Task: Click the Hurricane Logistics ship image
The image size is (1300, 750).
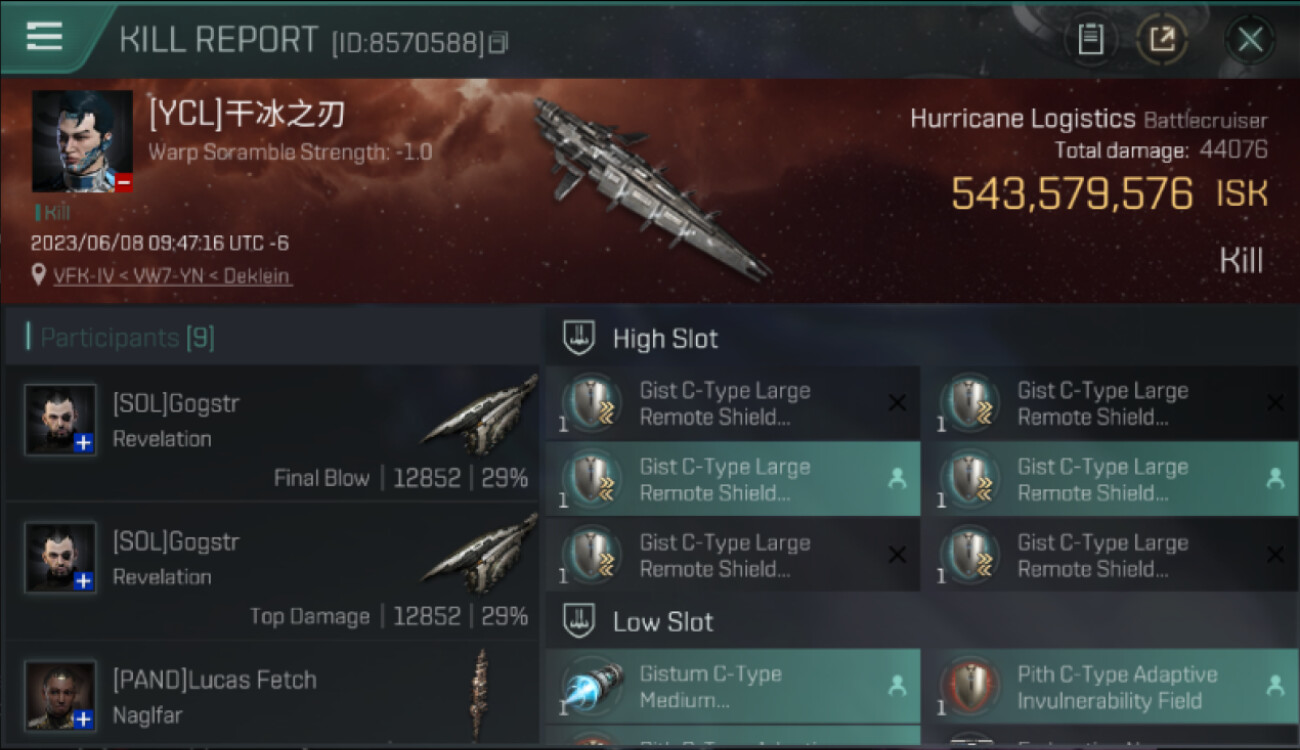Action: (651, 188)
